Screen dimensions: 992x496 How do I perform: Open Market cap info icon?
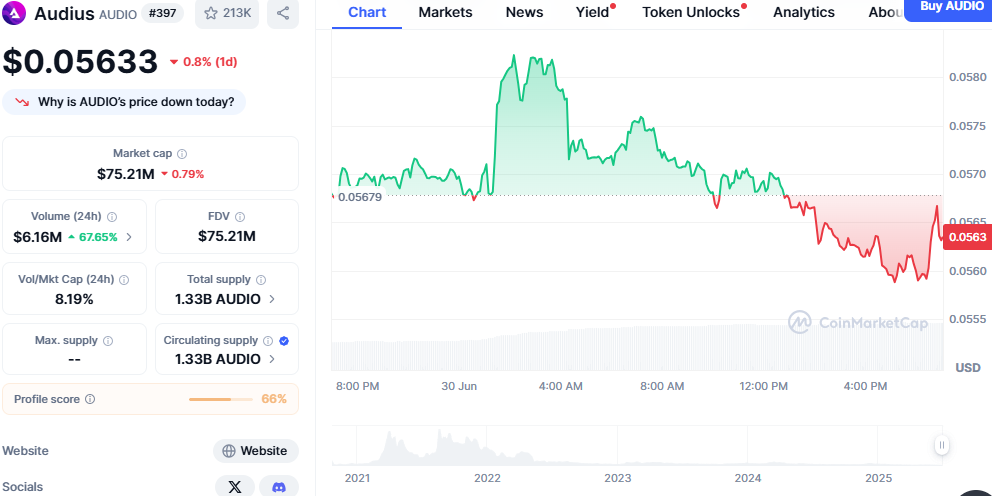[x=182, y=154]
